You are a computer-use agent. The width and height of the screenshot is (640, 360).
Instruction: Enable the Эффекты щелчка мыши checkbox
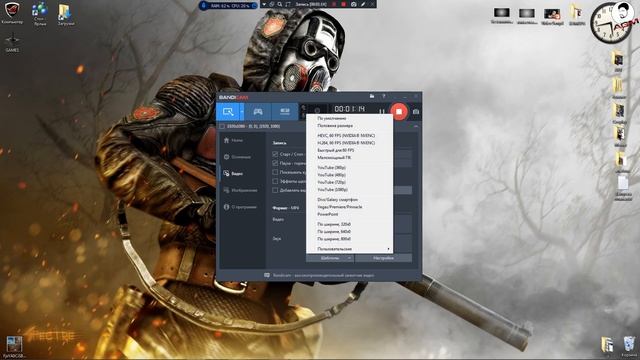tap(275, 181)
